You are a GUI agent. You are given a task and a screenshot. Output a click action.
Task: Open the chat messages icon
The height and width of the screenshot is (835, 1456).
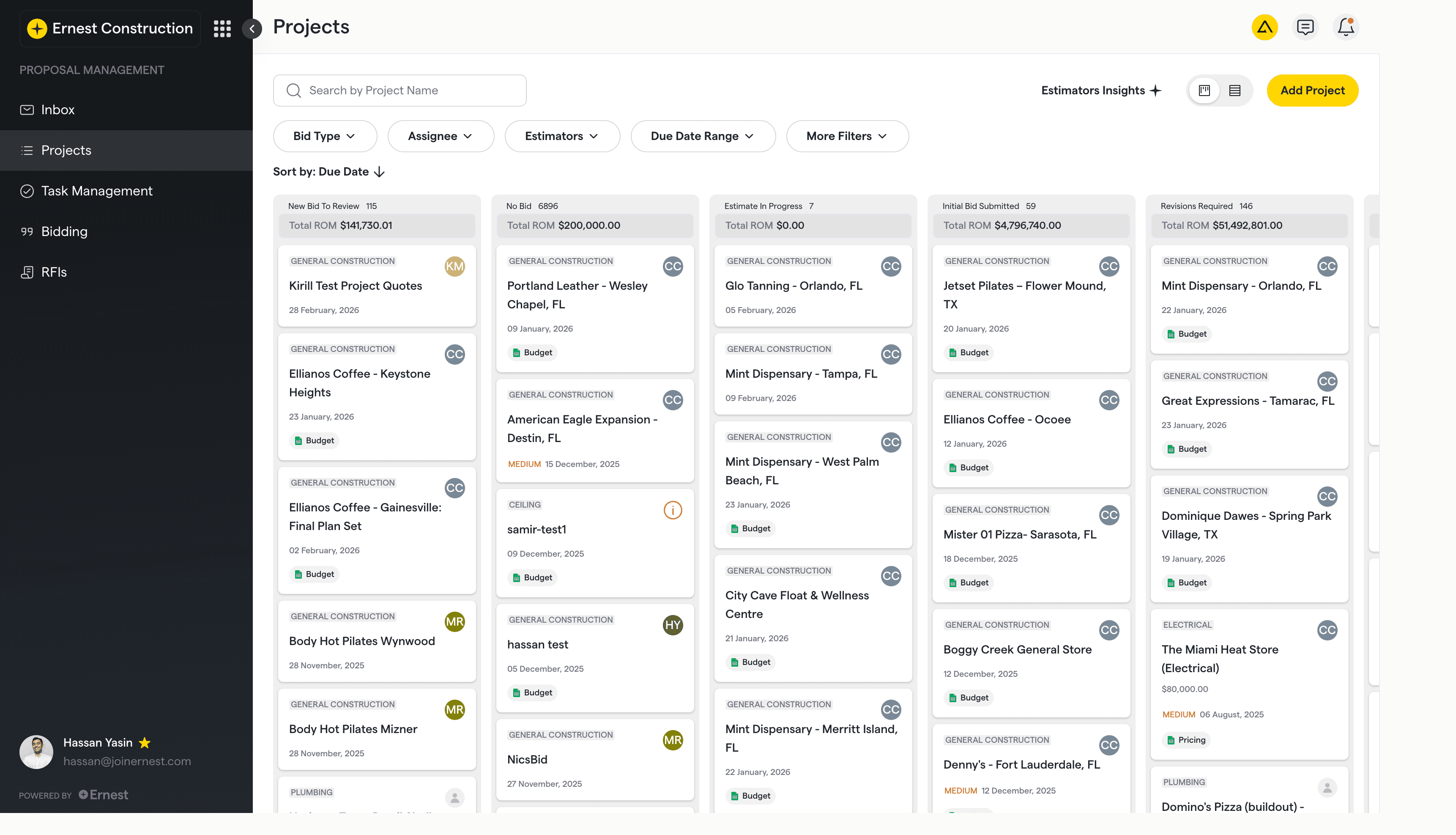tap(1305, 27)
